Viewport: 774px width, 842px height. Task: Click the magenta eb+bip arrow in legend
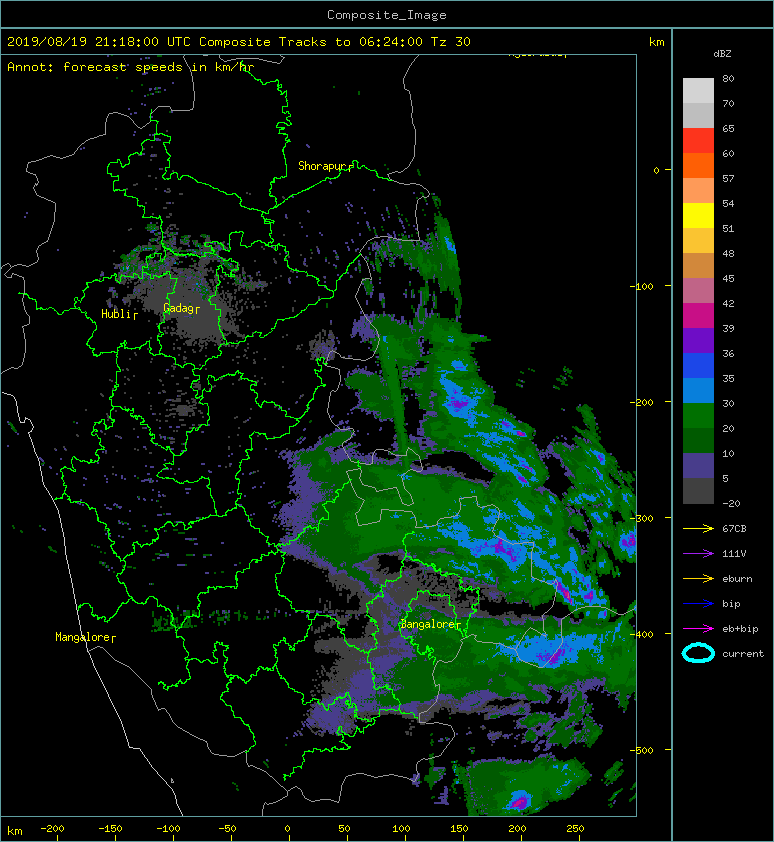coord(698,629)
